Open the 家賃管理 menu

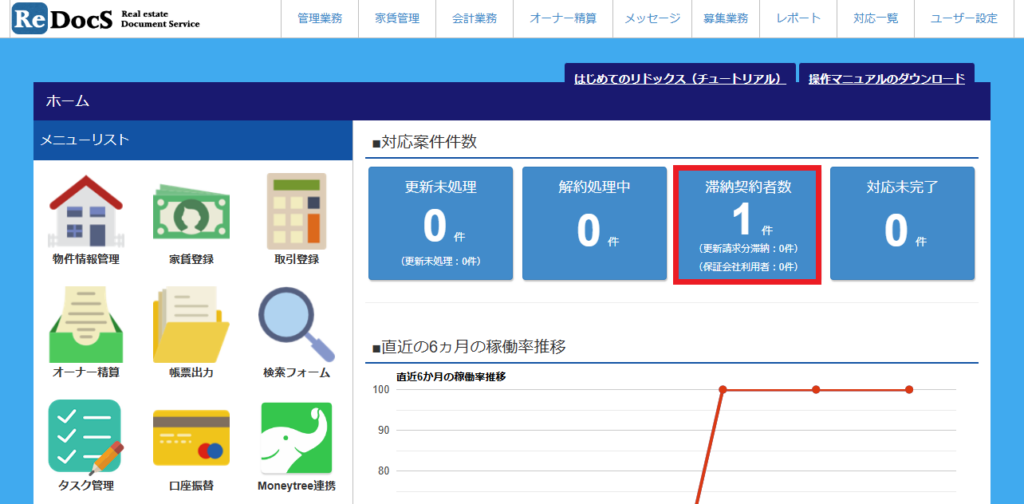[397, 19]
